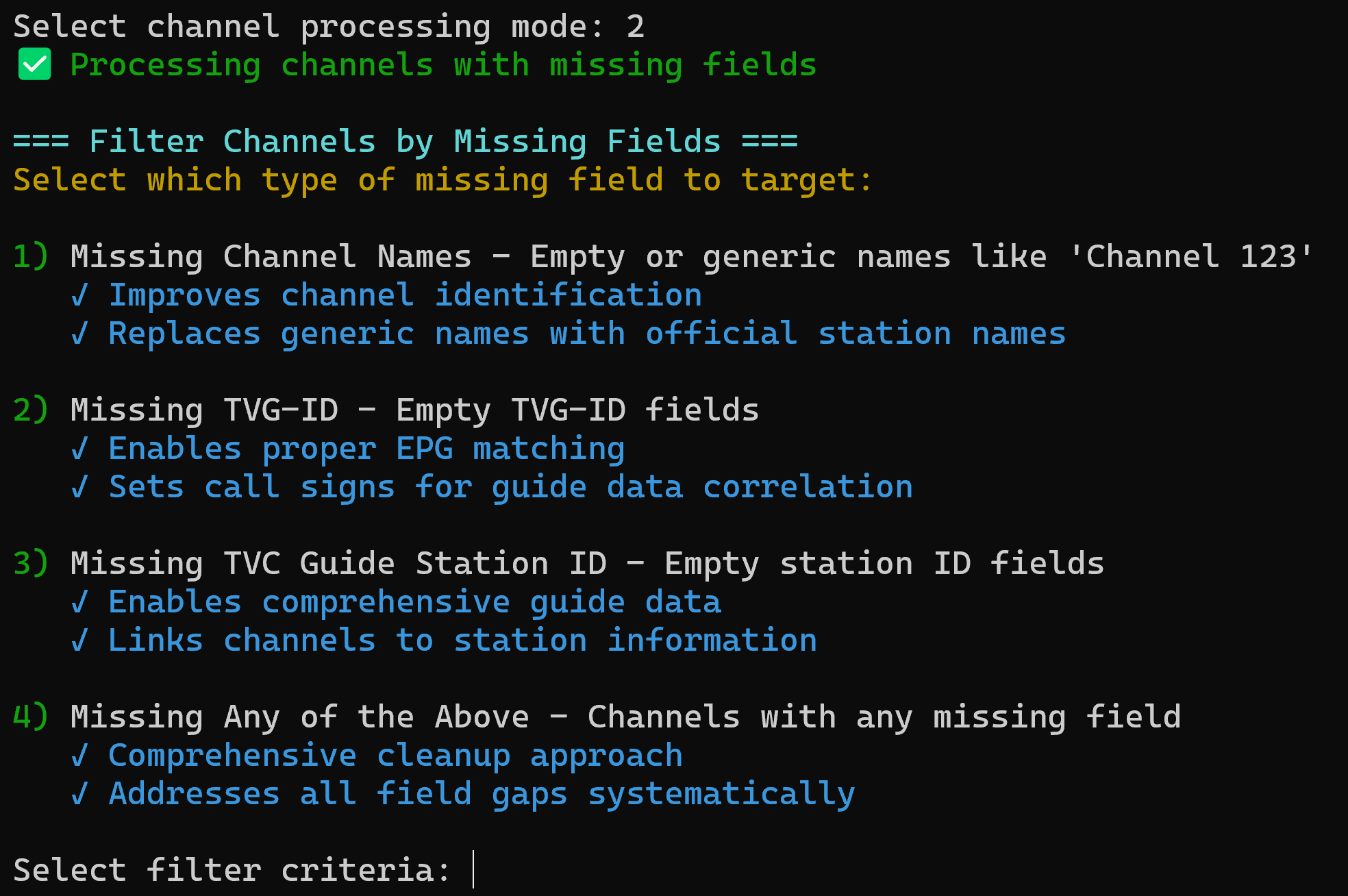The image size is (1348, 896).
Task: Click the checkmark beside "Addresses all field gaps"
Action: (x=79, y=794)
